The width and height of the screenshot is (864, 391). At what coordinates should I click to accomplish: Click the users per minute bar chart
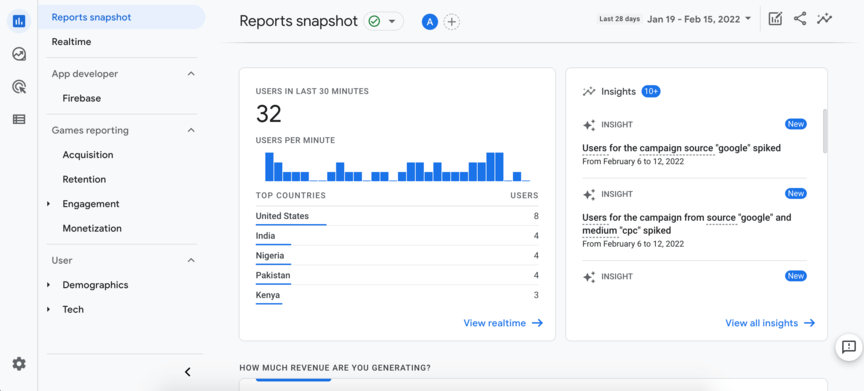pos(397,167)
